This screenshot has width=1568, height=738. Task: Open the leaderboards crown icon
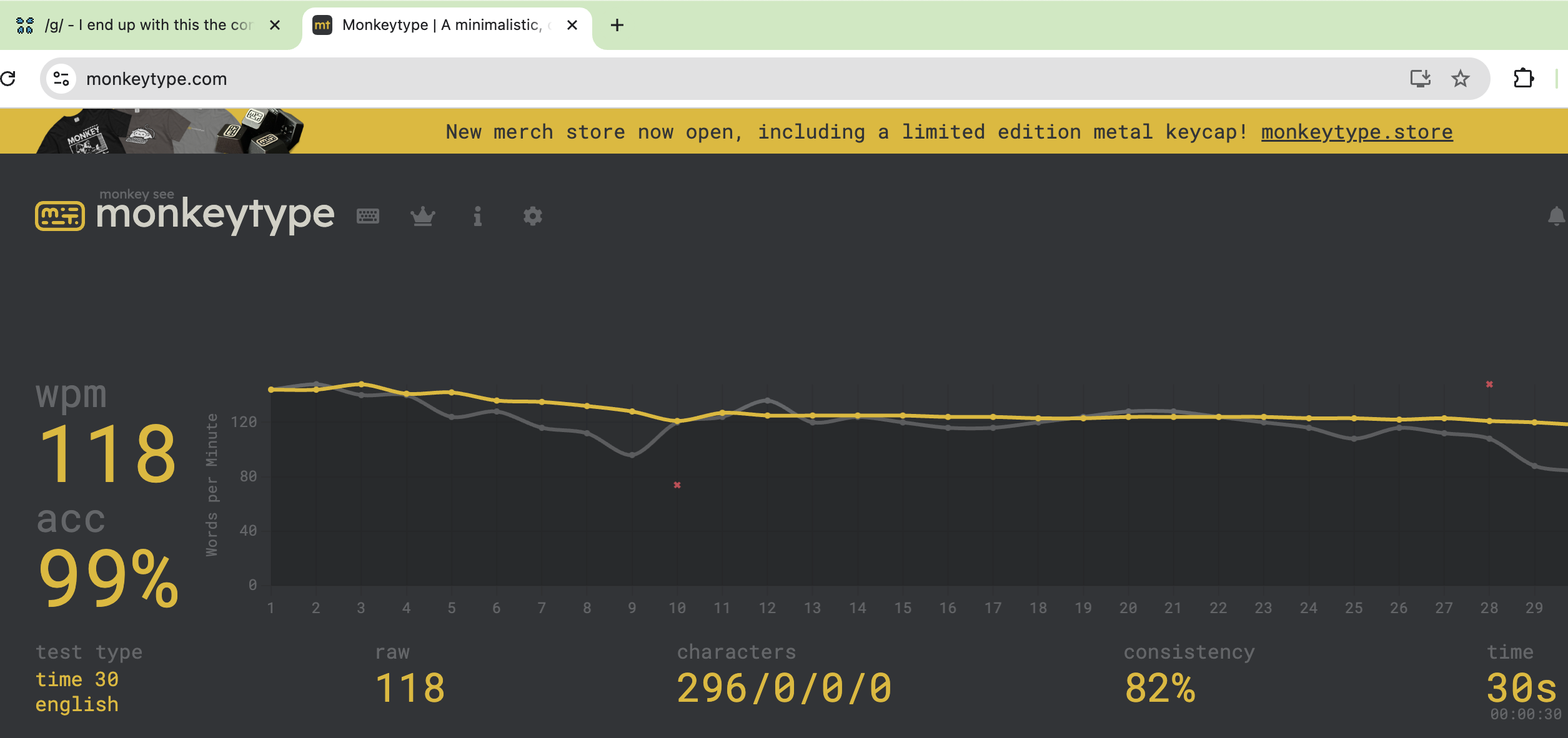(x=423, y=216)
